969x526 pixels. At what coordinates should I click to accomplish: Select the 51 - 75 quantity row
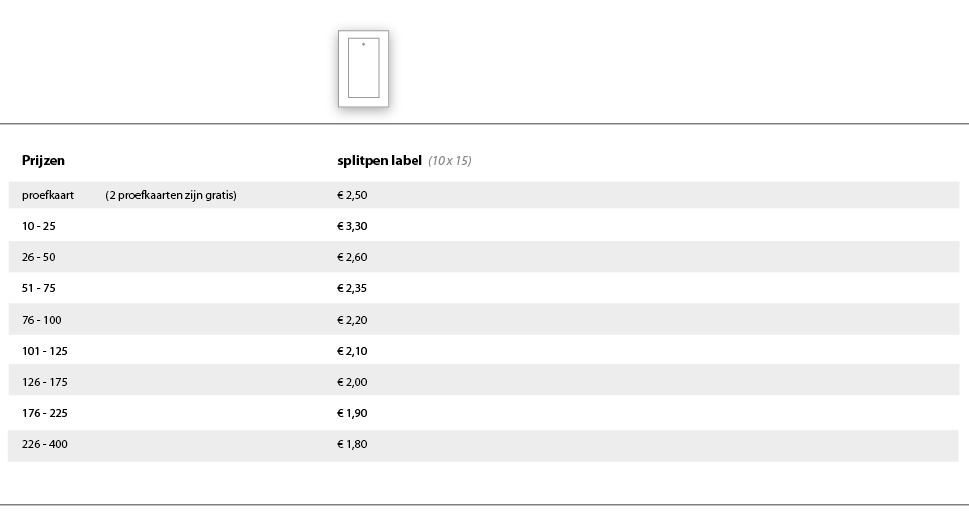tap(483, 288)
